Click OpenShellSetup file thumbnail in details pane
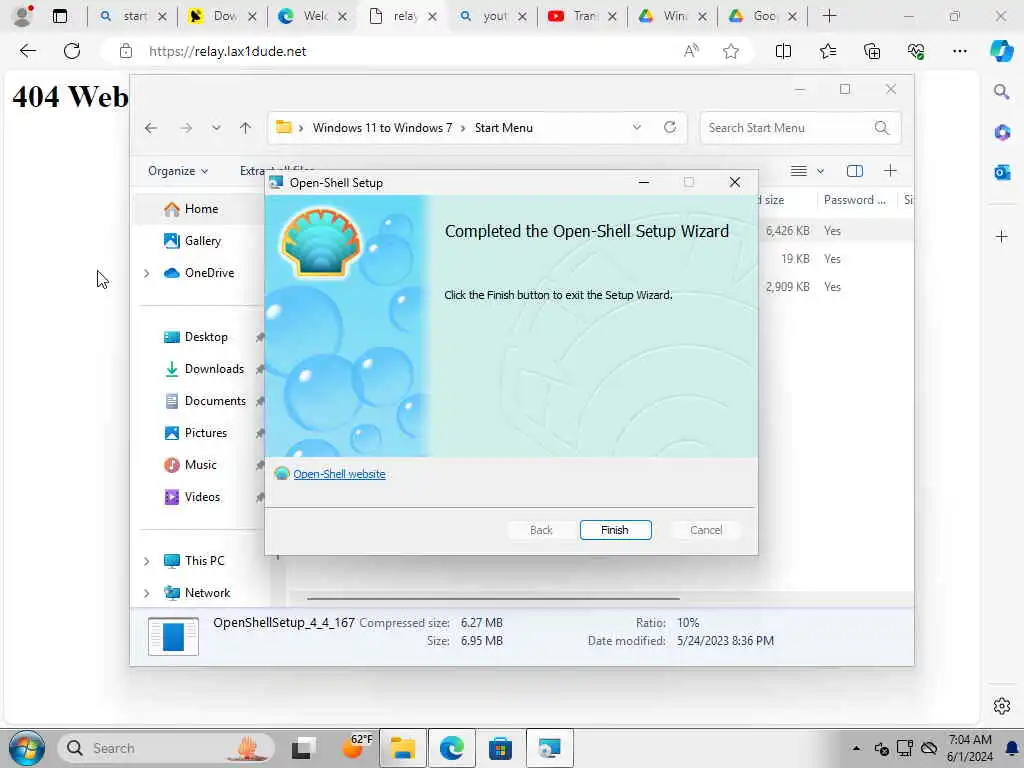The width and height of the screenshot is (1024, 768). [x=173, y=636]
